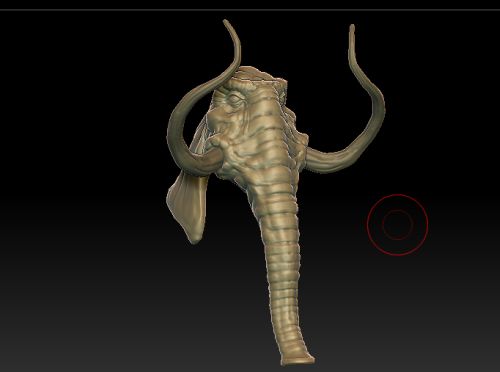This screenshot has height=372, width=500.
Task: Click the mammoth's eye on the sculpt
Action: pos(234,99)
